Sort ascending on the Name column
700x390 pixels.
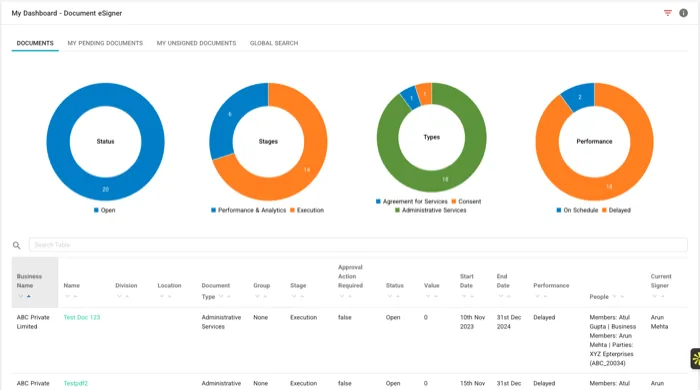click(75, 296)
